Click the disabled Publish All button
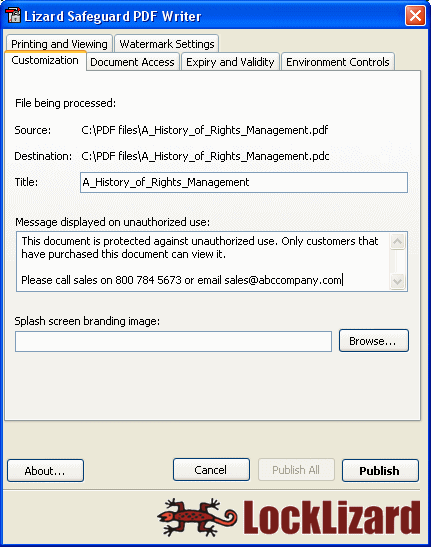431x547 pixels. click(296, 470)
